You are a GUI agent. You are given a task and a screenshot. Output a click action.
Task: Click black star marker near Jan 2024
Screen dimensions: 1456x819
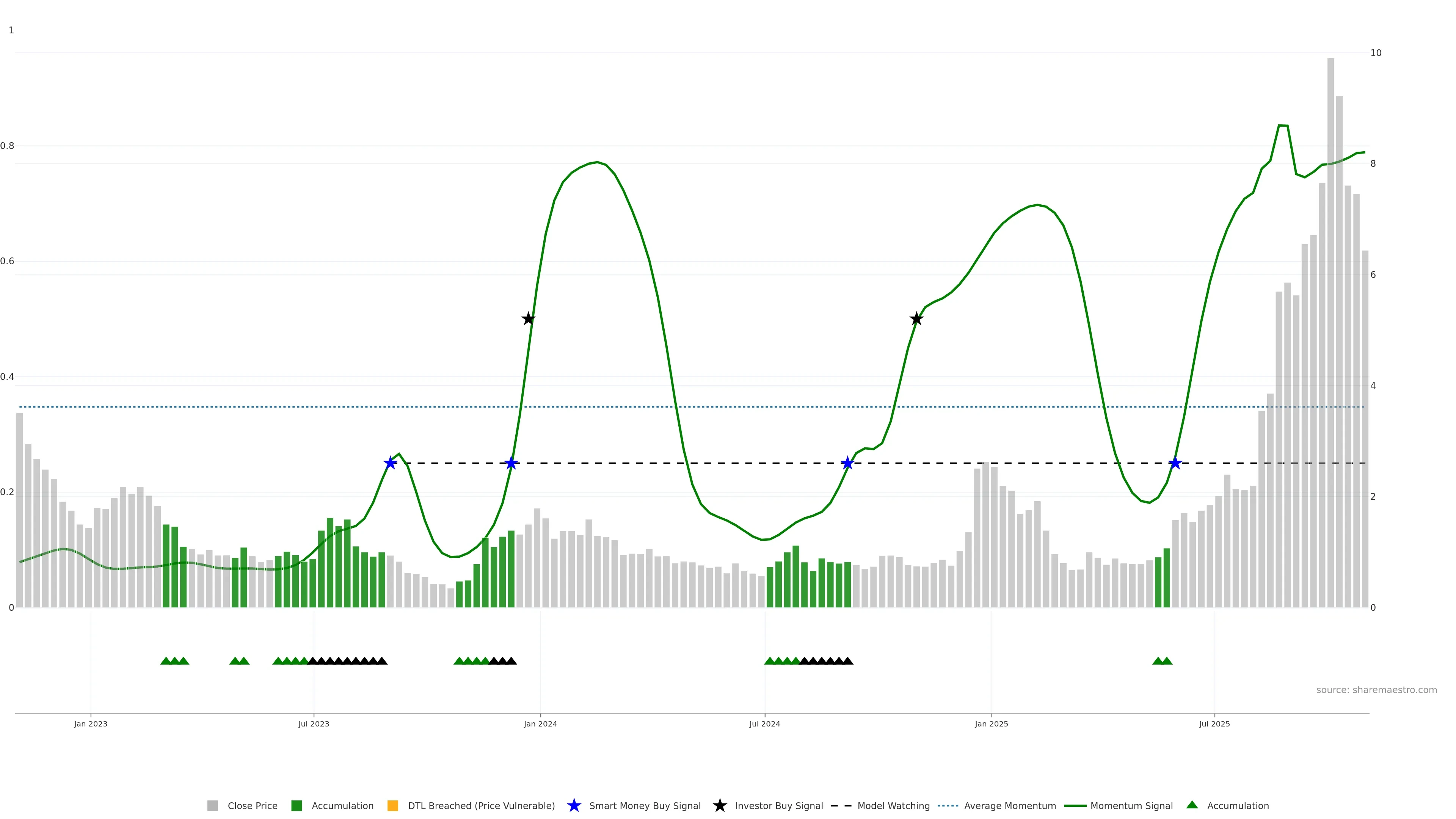[x=528, y=319]
